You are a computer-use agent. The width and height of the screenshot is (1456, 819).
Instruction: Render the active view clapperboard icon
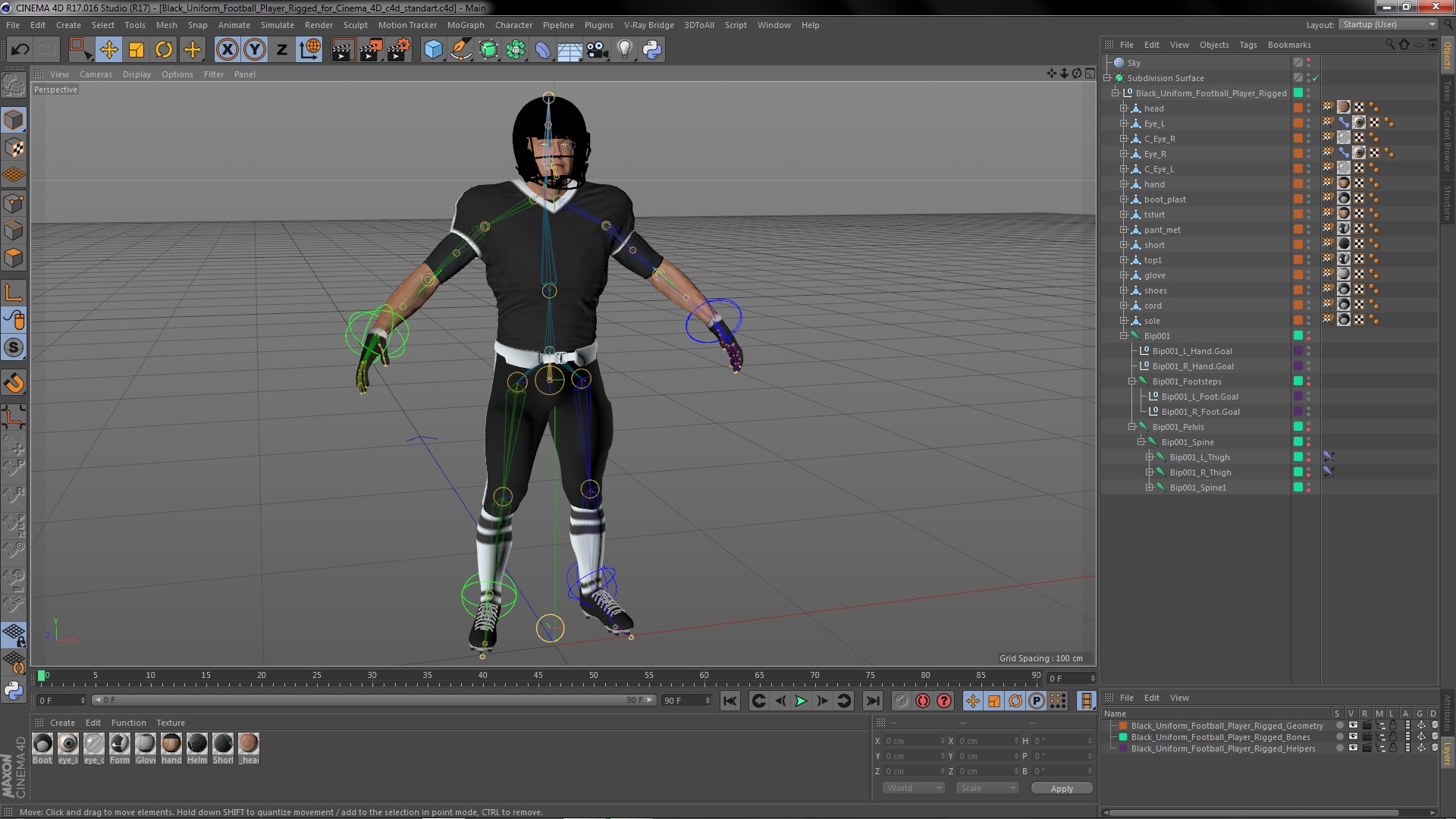pyautogui.click(x=343, y=50)
